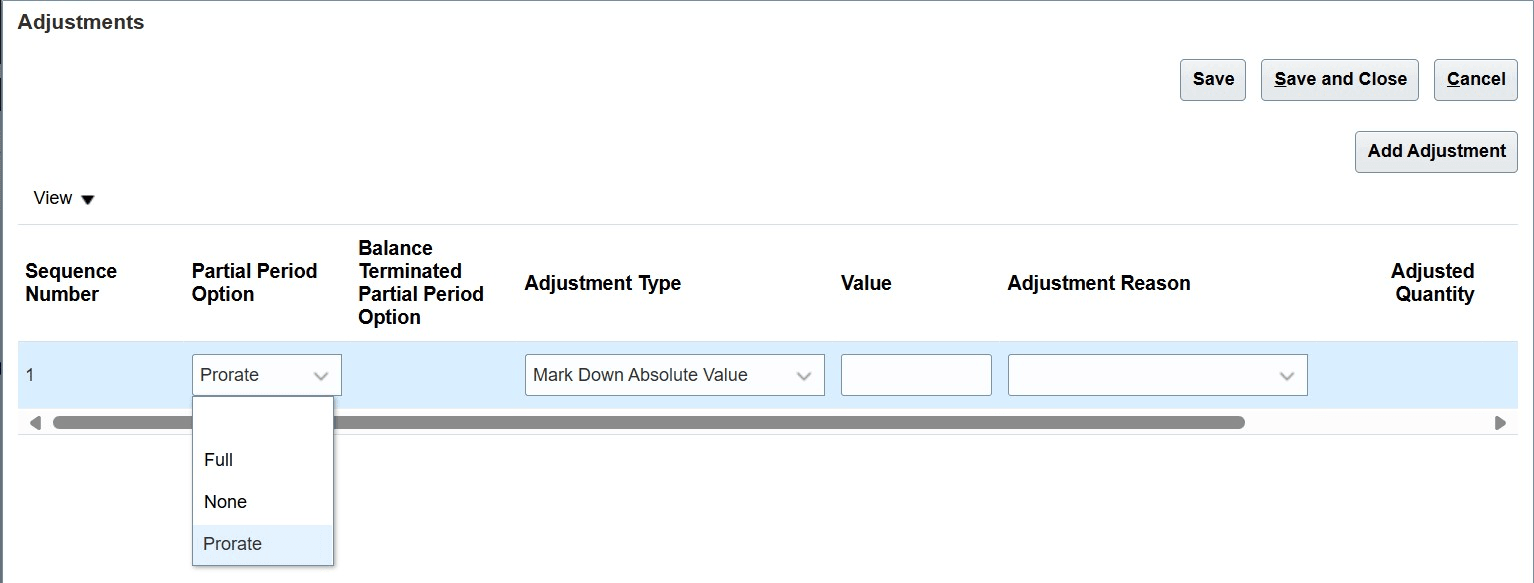Click the Cancel button
1534x583 pixels.
point(1475,79)
